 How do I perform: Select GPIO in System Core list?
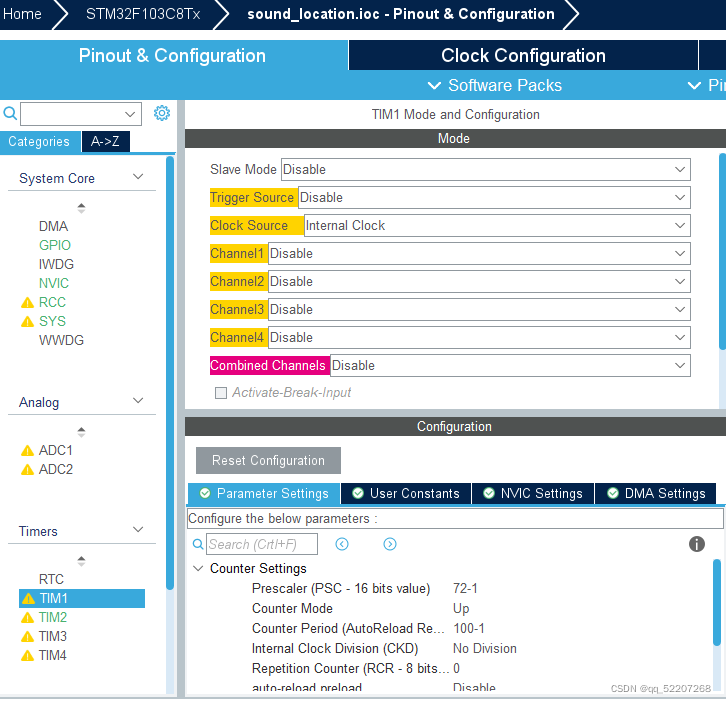pos(55,245)
